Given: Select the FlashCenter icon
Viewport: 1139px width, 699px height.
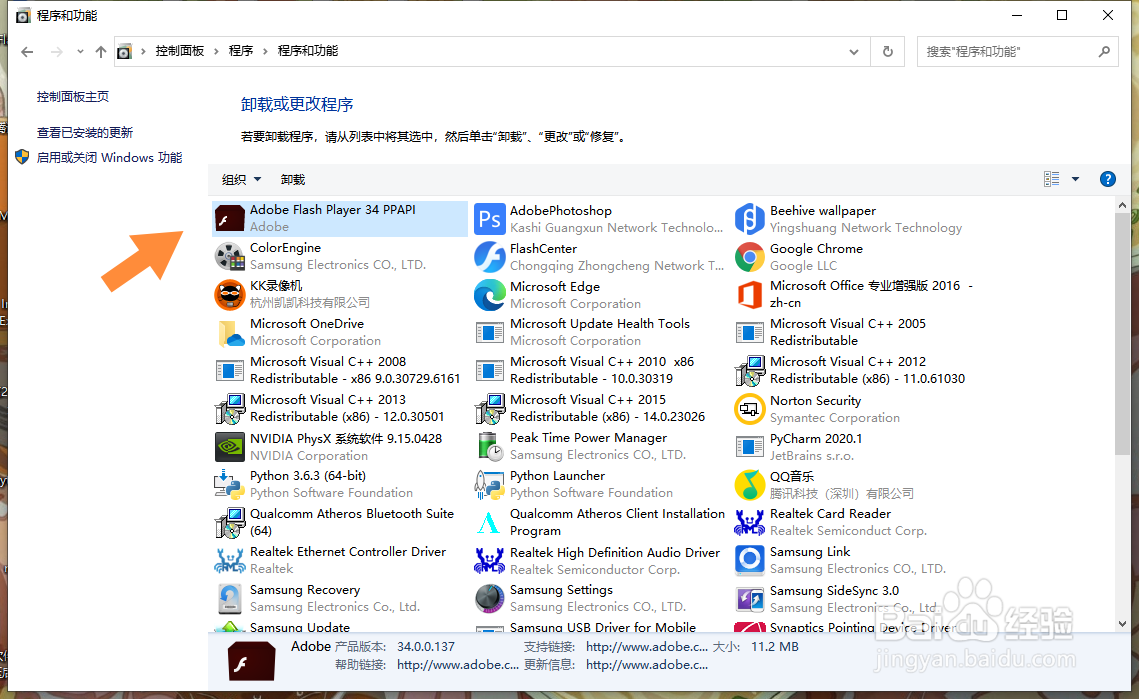Looking at the screenshot, I should pyautogui.click(x=490, y=257).
